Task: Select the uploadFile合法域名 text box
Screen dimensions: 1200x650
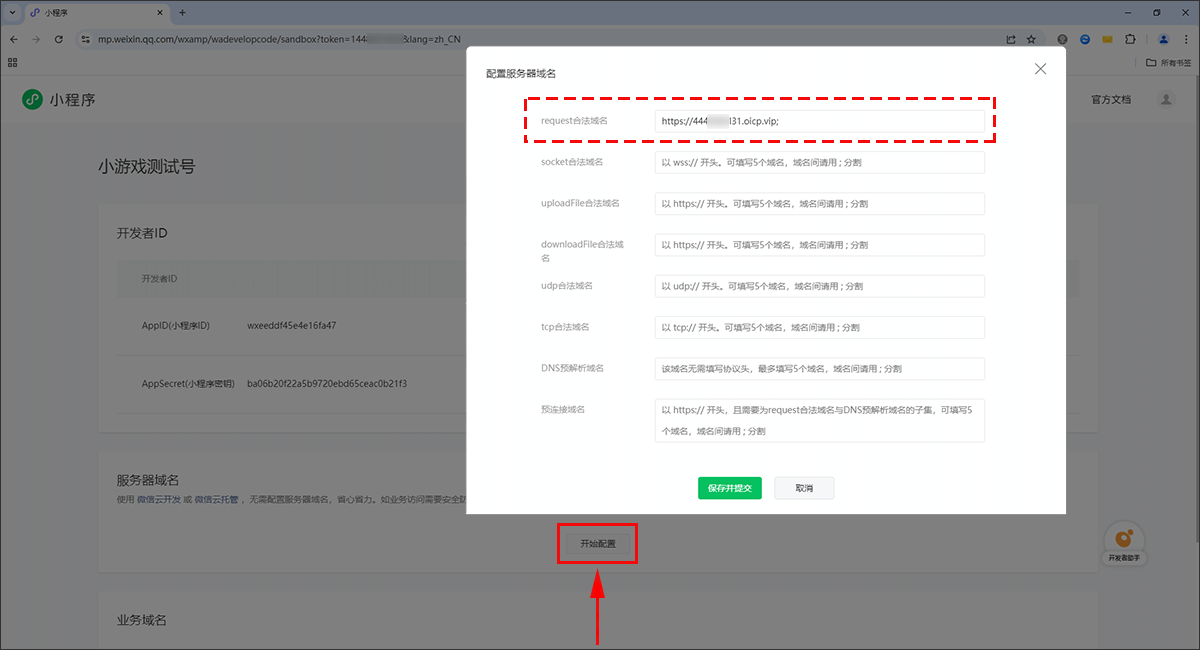Action: click(x=820, y=204)
